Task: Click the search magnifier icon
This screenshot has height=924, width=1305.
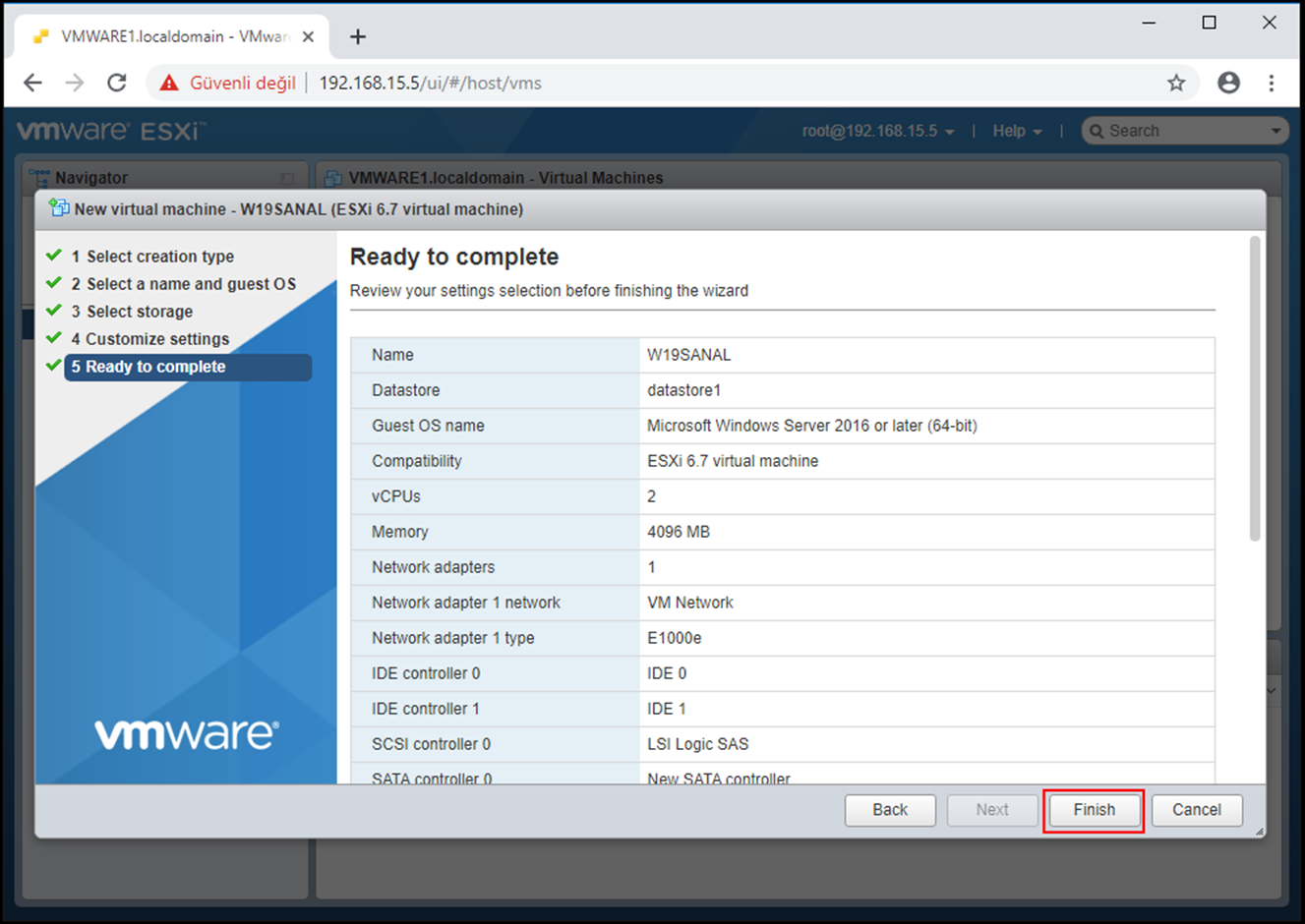Action: 1097,131
